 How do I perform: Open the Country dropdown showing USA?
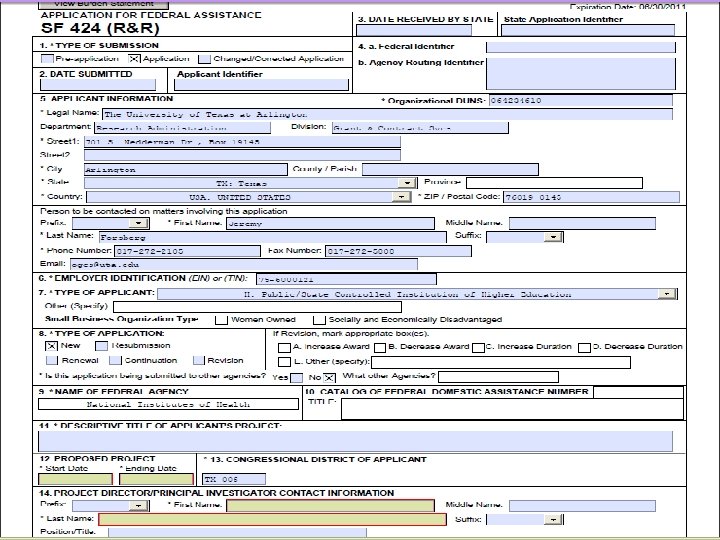pos(401,197)
